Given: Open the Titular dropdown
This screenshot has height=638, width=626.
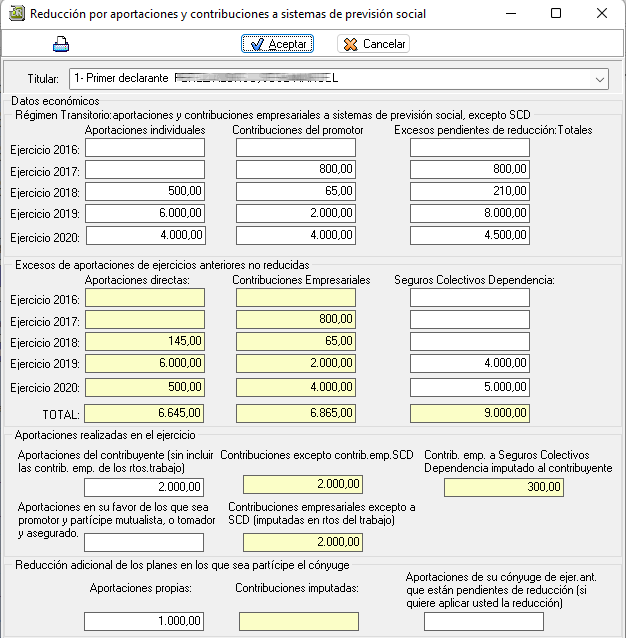Looking at the screenshot, I should point(600,79).
